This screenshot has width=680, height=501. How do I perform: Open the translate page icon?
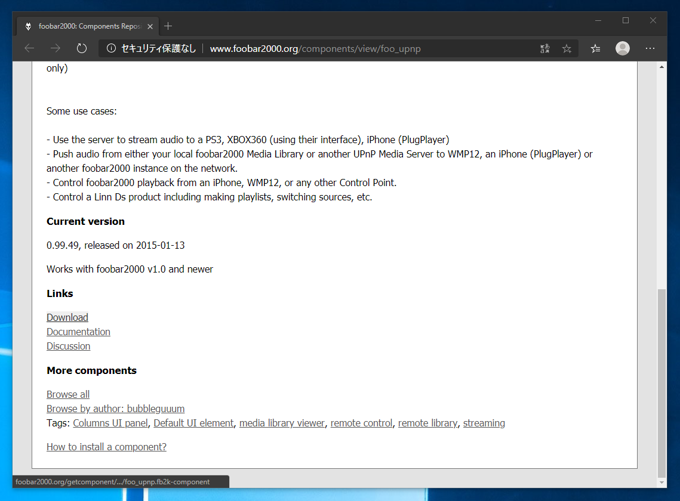545,49
